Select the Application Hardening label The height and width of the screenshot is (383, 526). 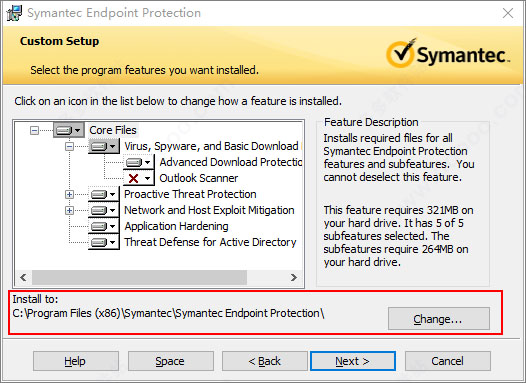point(176,226)
